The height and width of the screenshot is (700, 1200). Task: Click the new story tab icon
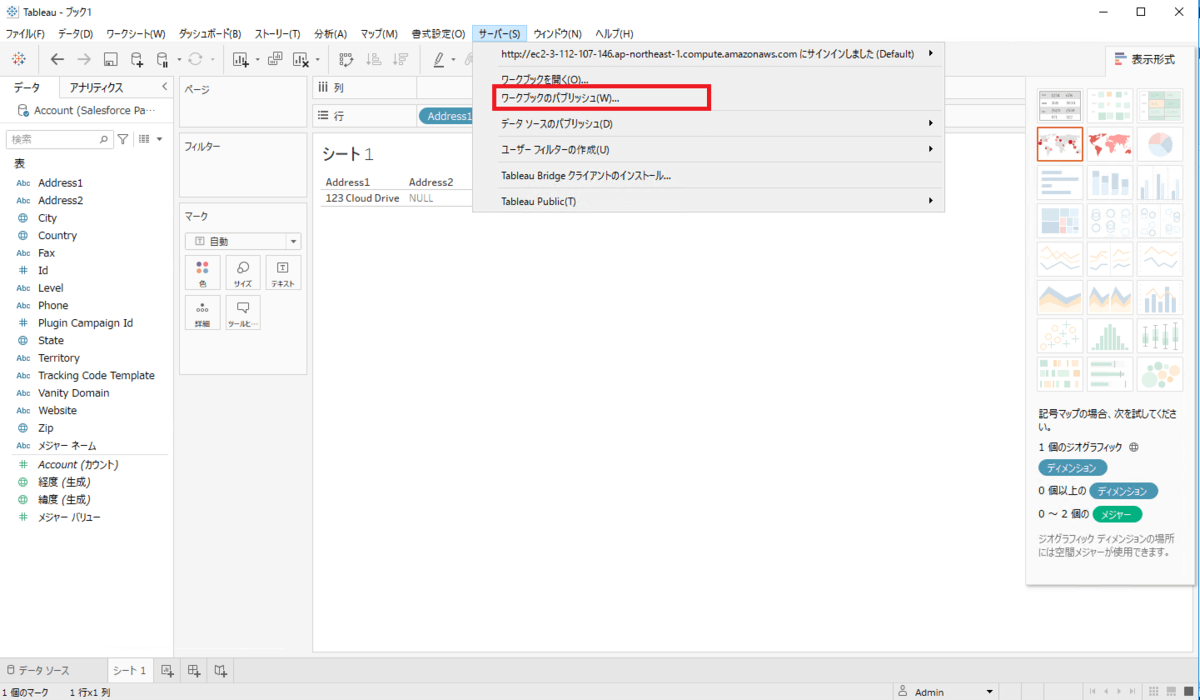tap(221, 671)
